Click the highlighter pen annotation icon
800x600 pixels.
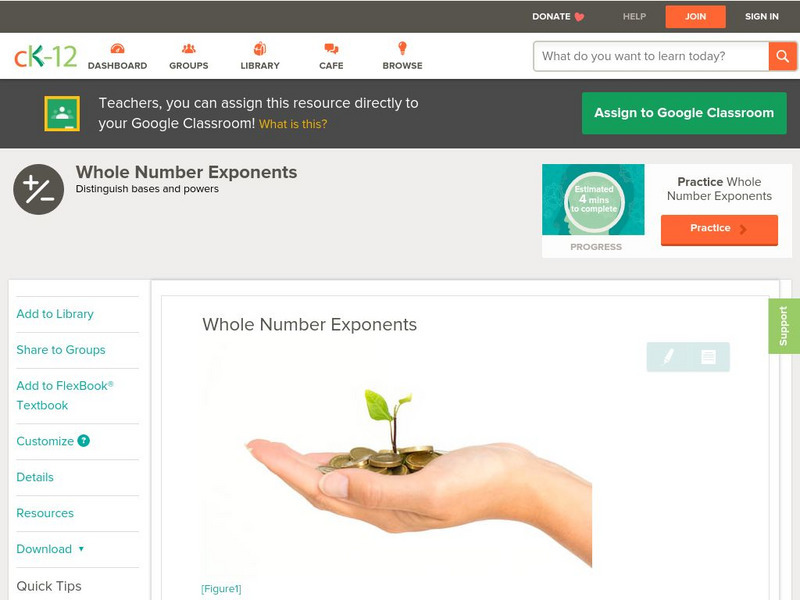pos(668,357)
